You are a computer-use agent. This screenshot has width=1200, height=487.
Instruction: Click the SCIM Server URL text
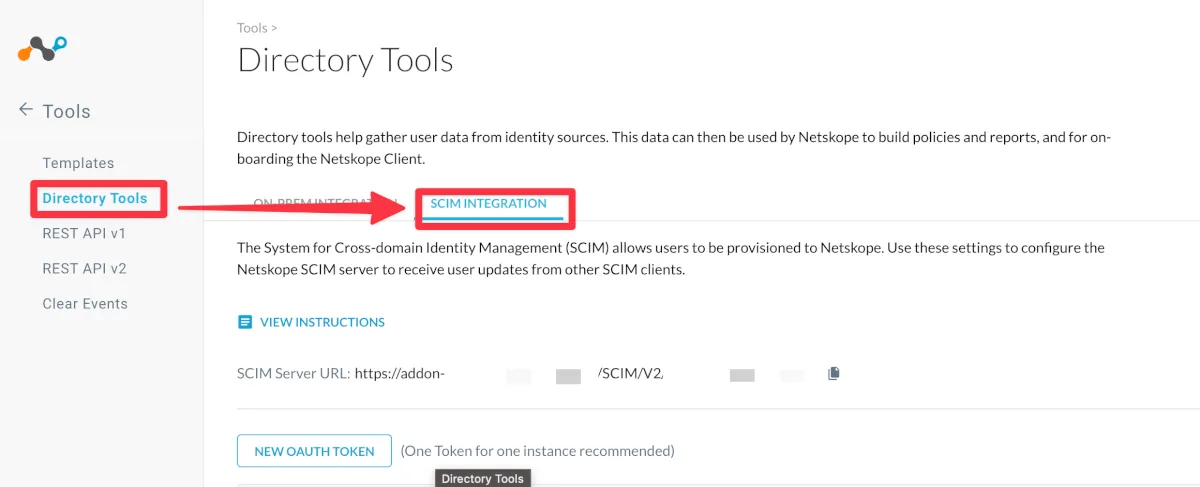click(400, 374)
